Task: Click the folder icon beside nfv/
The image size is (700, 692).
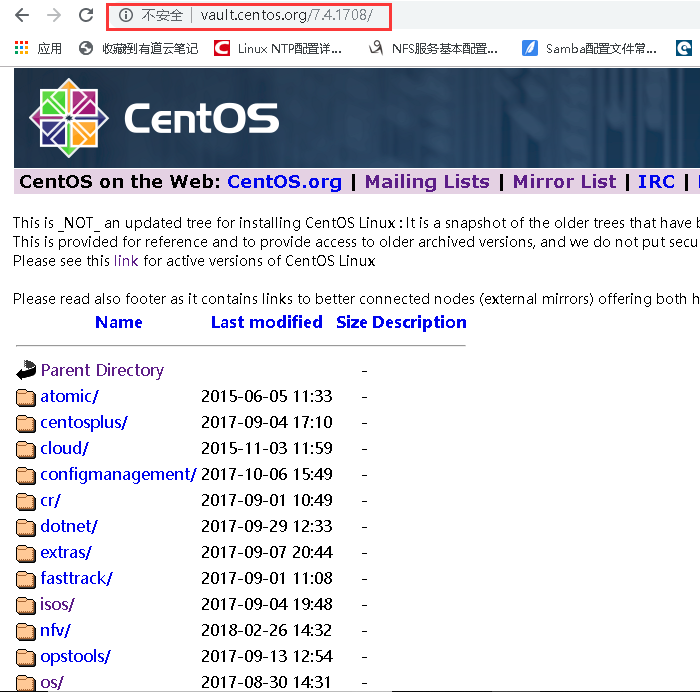Action: click(x=26, y=631)
